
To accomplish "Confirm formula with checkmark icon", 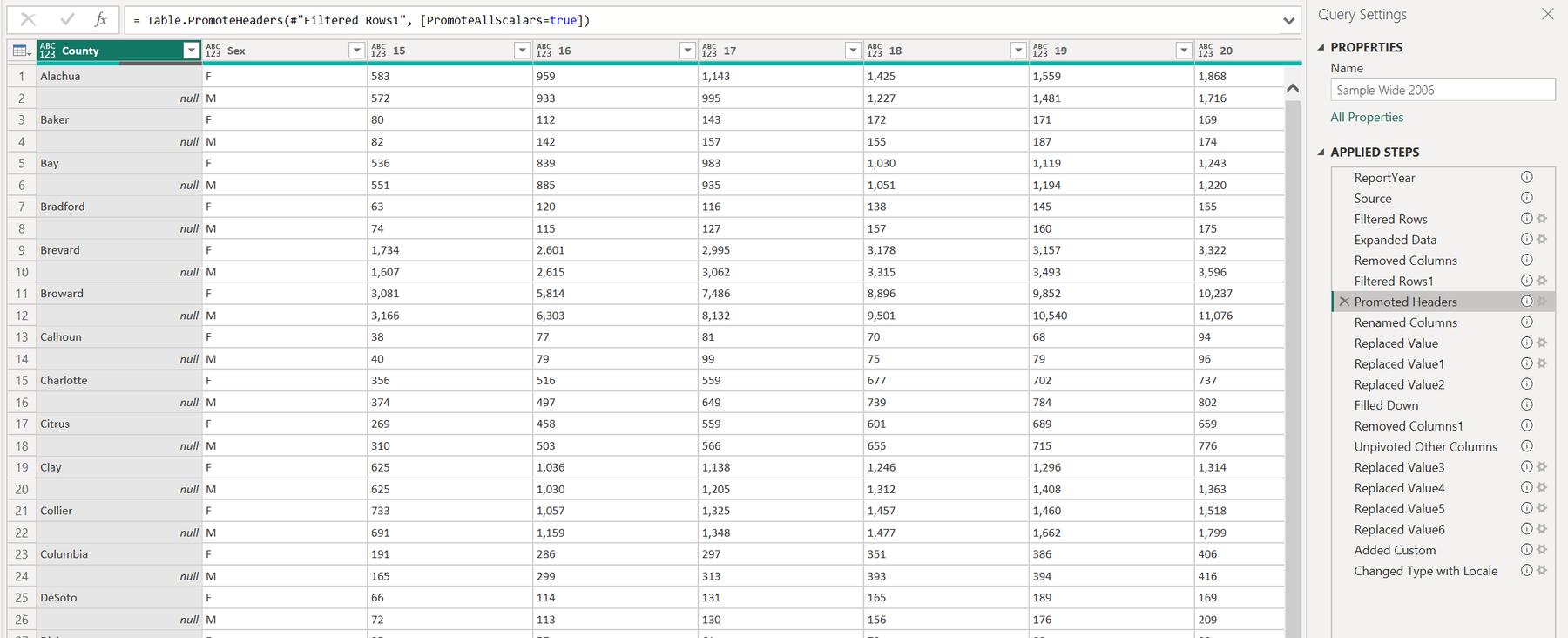I will point(67,19).
